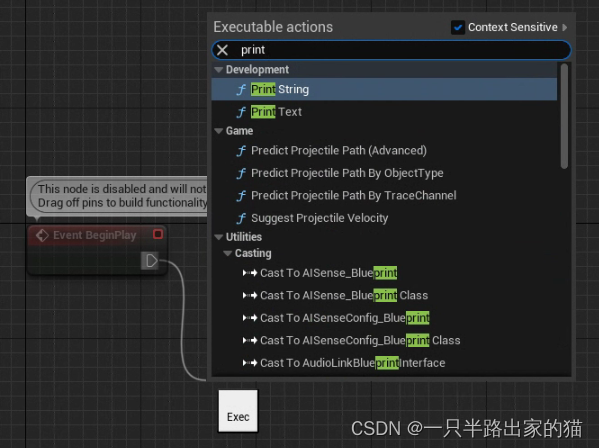This screenshot has width=599, height=448.
Task: Click the cast icon for Cast To AISense_Blueprint
Action: (250, 273)
